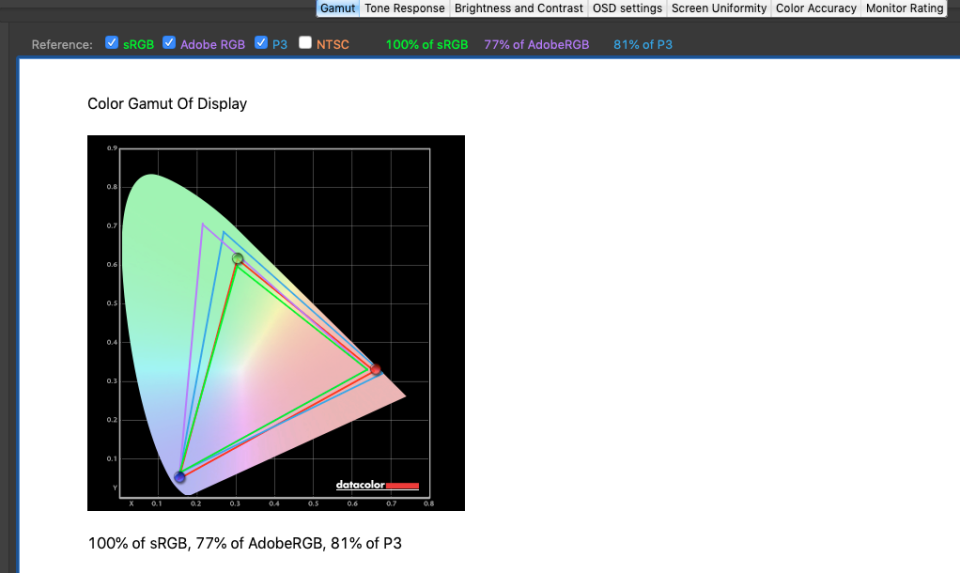Click the gamut summary text below the chart
960x573 pixels.
coord(245,544)
